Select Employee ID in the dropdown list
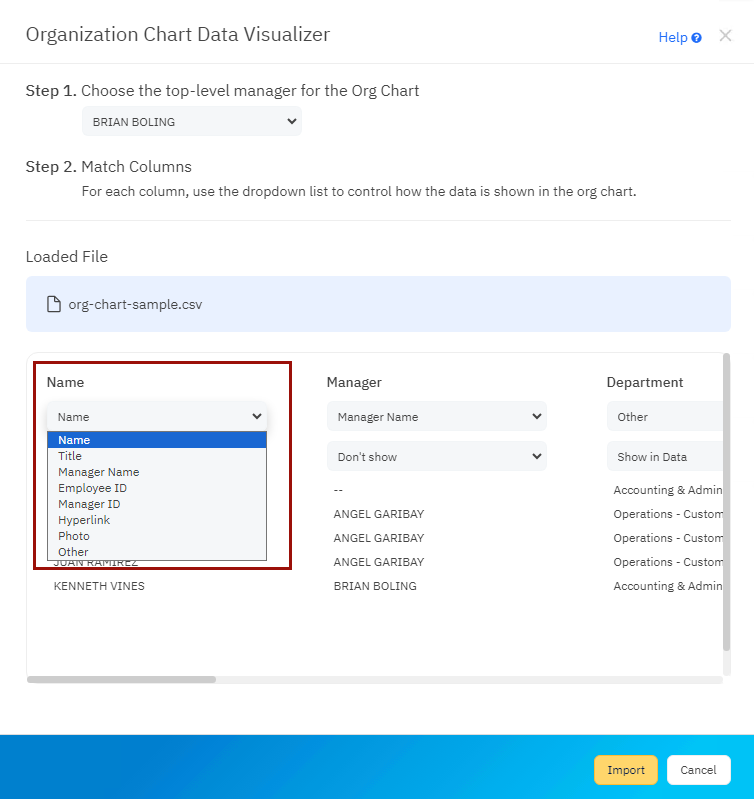 (92, 488)
